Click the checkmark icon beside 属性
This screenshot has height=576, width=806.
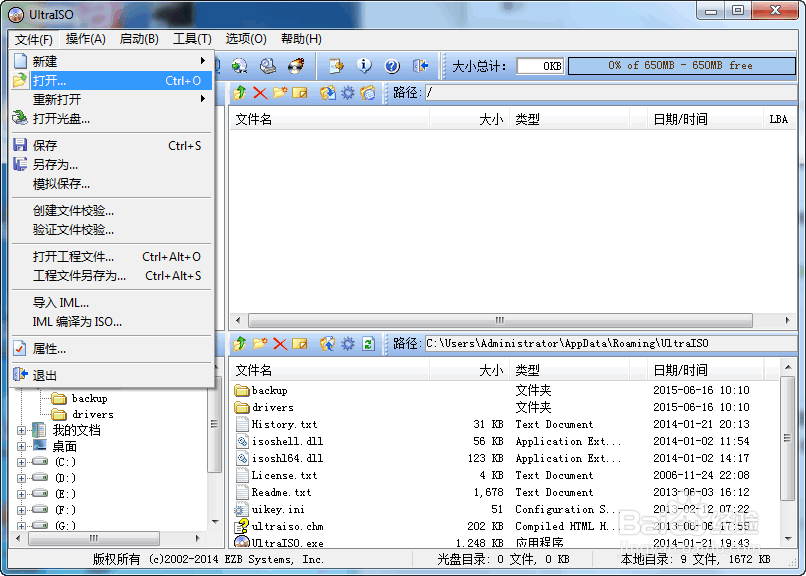coord(20,348)
